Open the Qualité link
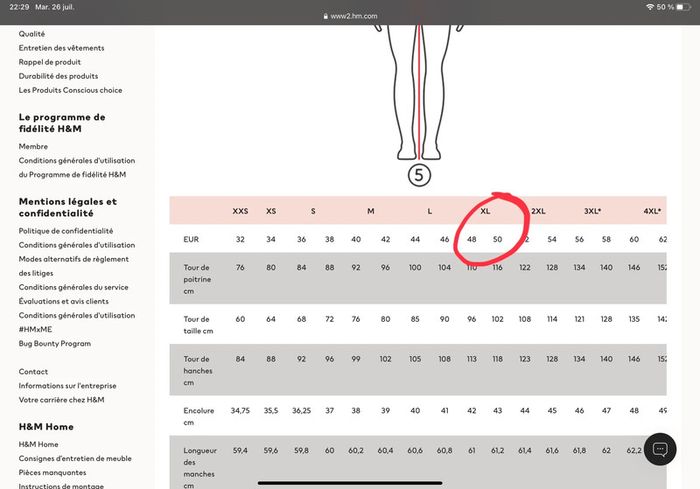Image resolution: width=700 pixels, height=489 pixels. [32, 34]
